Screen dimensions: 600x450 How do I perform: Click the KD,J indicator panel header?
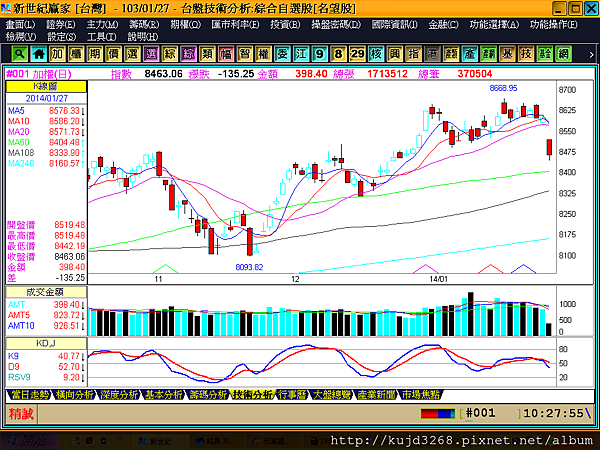click(x=46, y=343)
